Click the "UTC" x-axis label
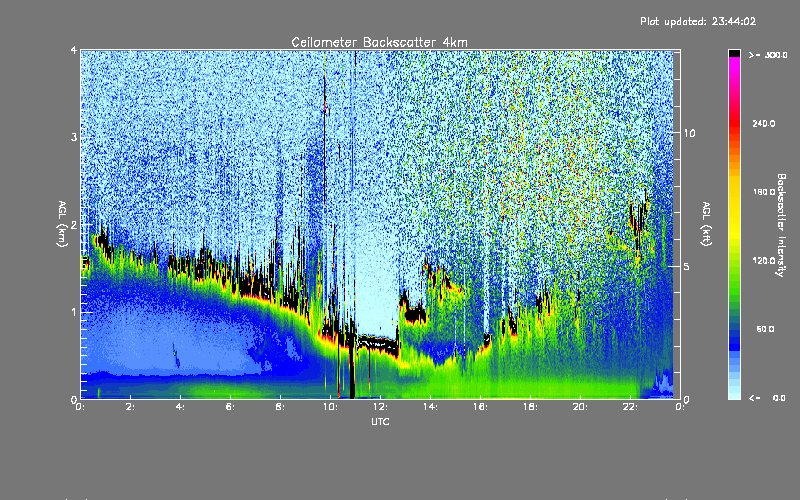800x500 pixels. coord(380,421)
